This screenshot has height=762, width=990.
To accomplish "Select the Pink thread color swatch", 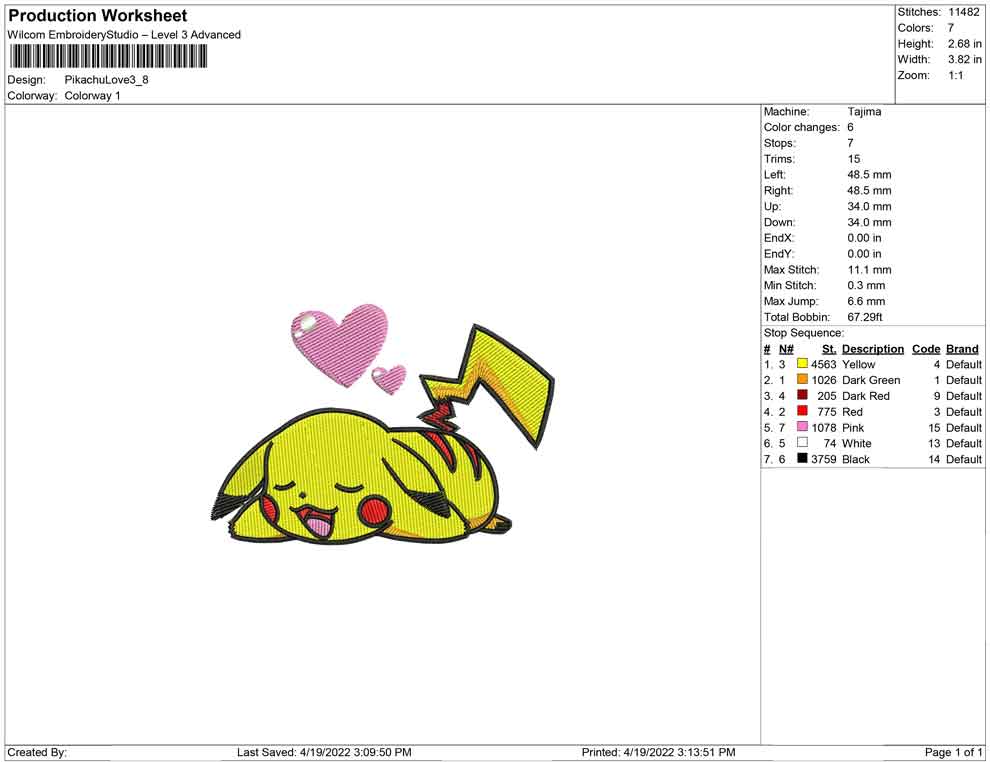I will point(802,427).
